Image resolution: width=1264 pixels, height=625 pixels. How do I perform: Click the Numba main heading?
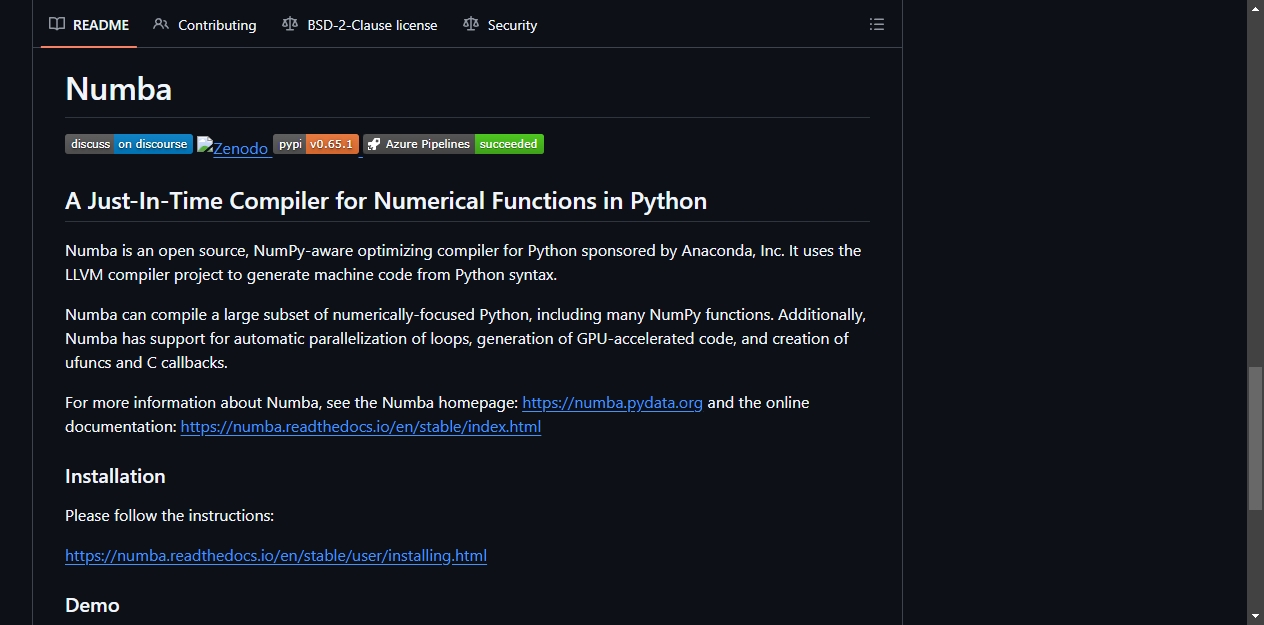[119, 89]
